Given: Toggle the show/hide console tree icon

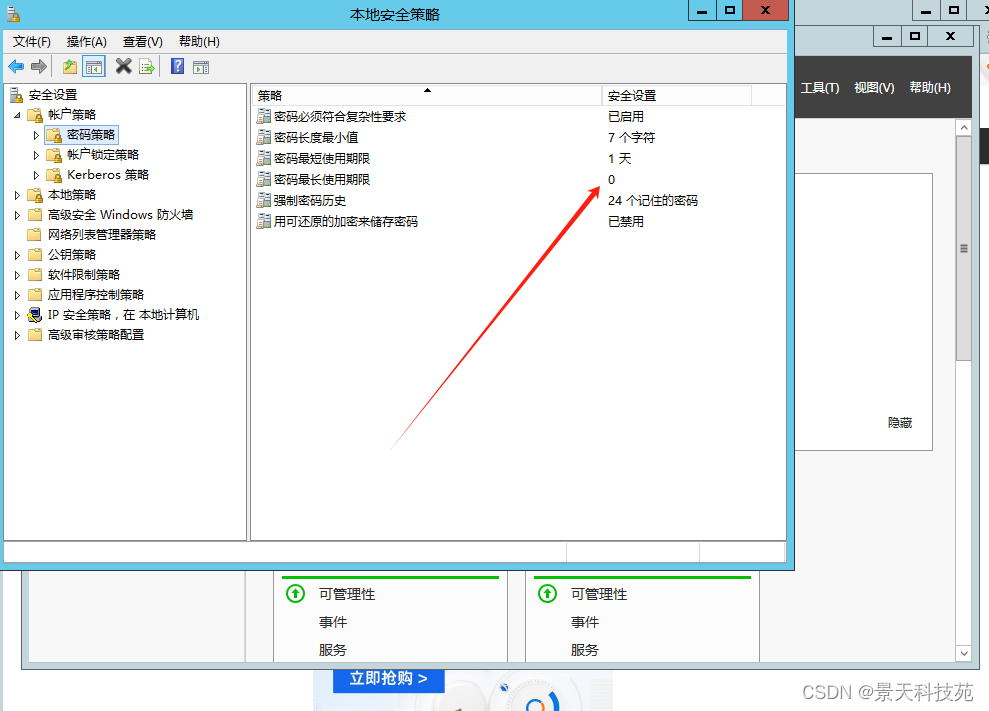Looking at the screenshot, I should 94,66.
